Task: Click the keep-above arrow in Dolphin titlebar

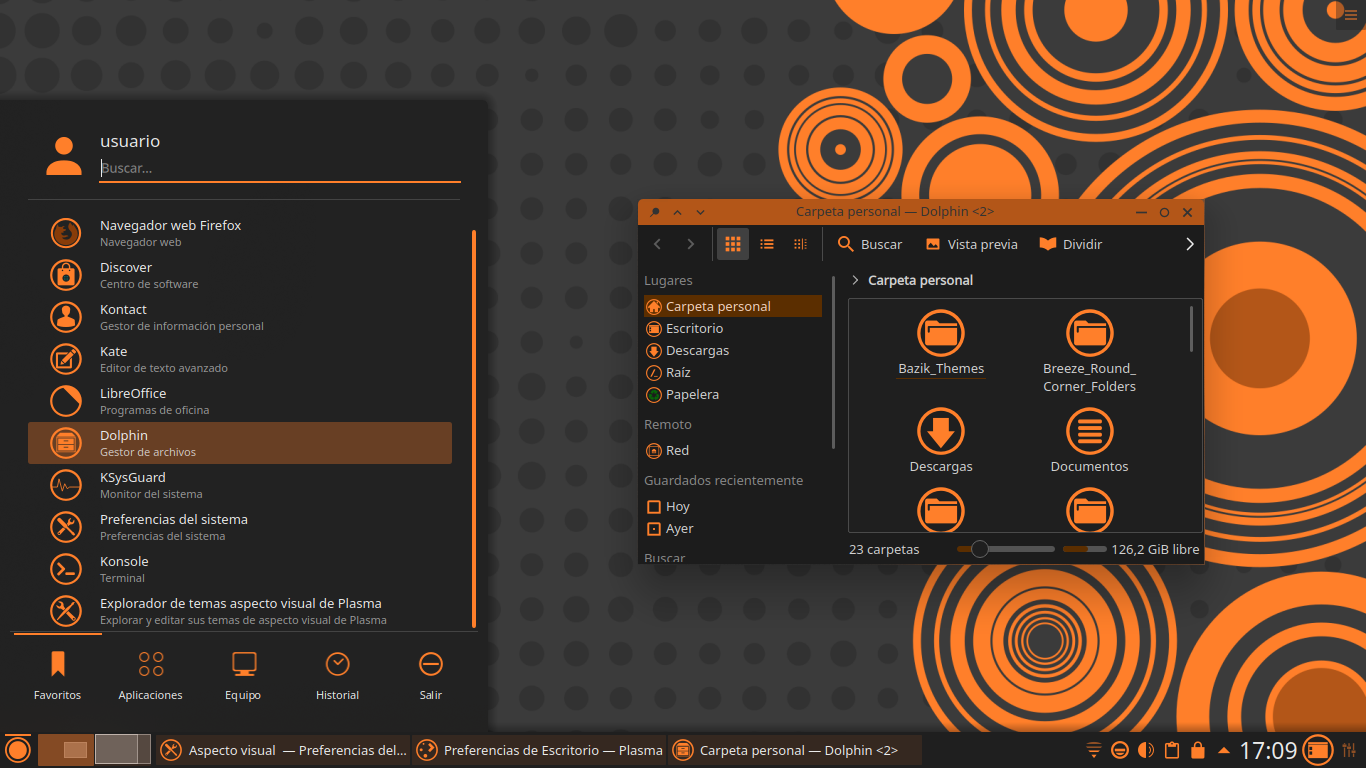Action: (677, 212)
